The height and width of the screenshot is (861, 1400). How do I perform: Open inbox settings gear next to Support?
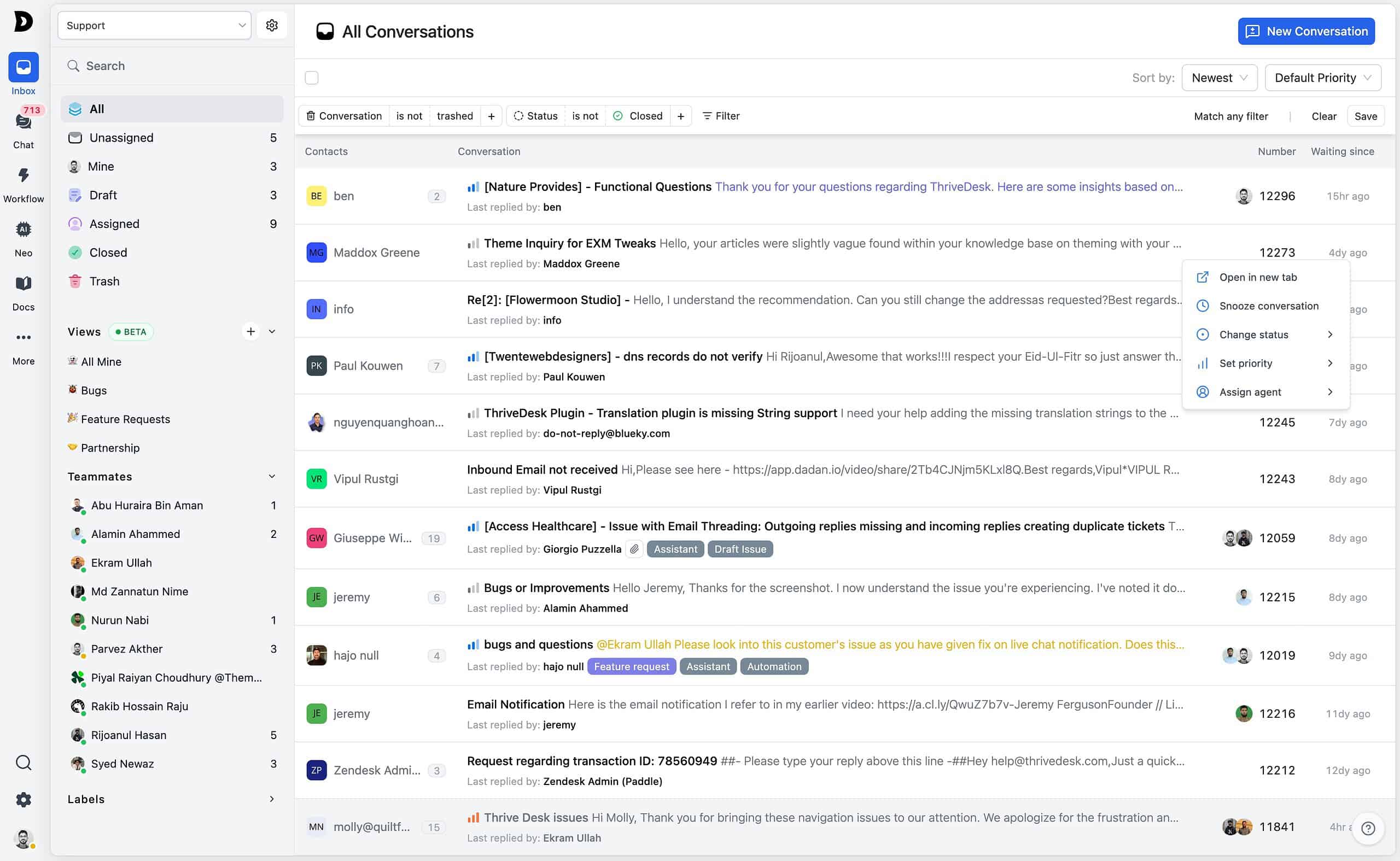click(x=272, y=25)
